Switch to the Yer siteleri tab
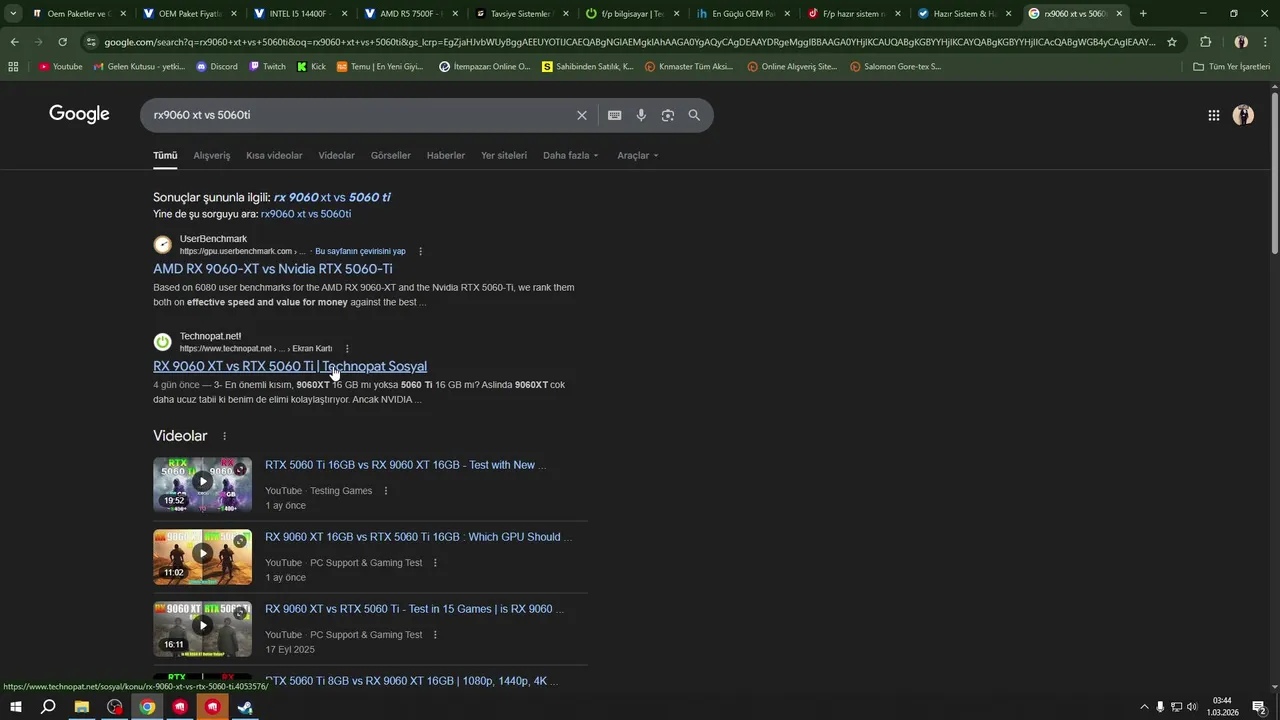The height and width of the screenshot is (720, 1280). coord(504,155)
